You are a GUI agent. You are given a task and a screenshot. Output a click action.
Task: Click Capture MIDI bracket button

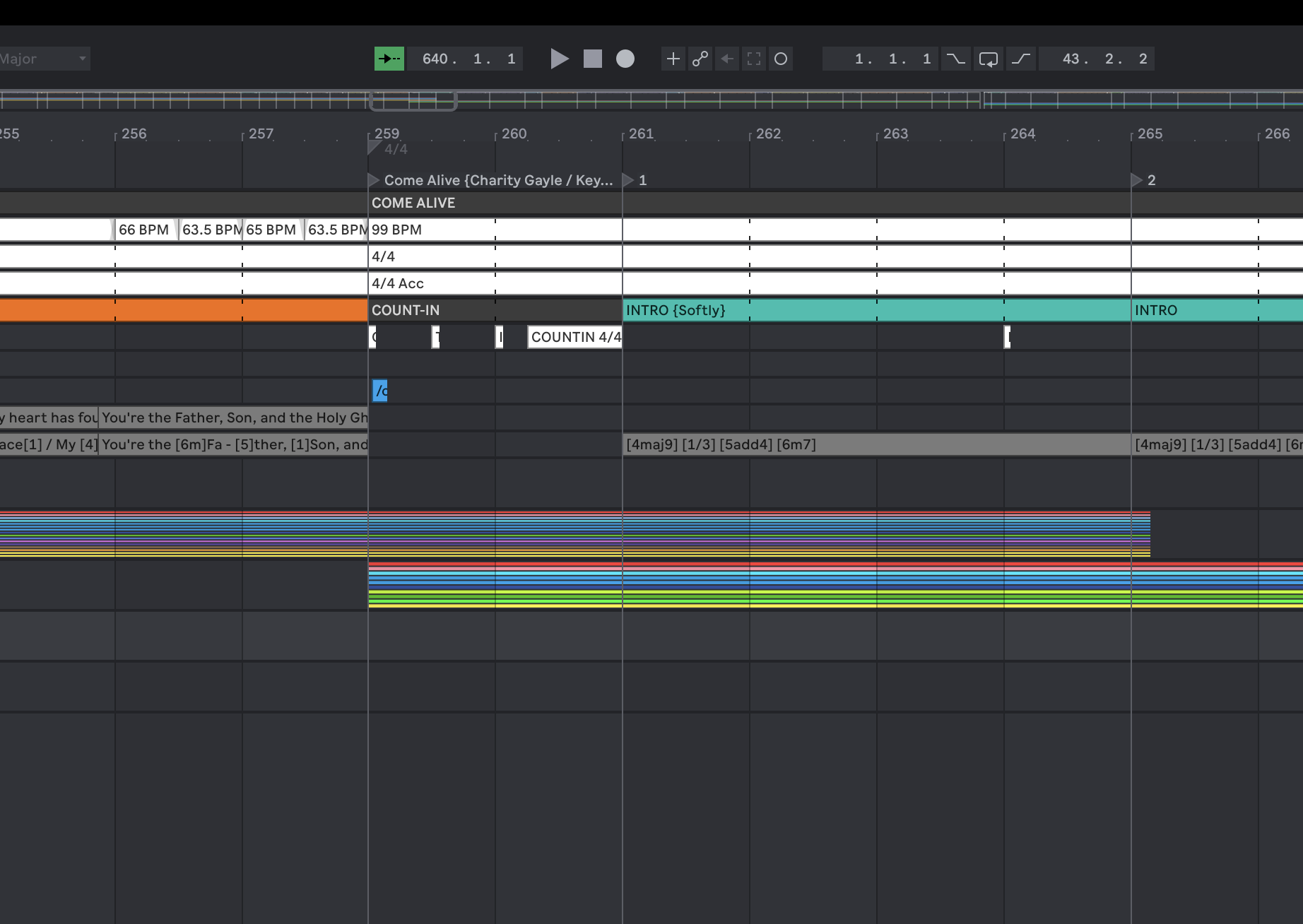(x=754, y=59)
